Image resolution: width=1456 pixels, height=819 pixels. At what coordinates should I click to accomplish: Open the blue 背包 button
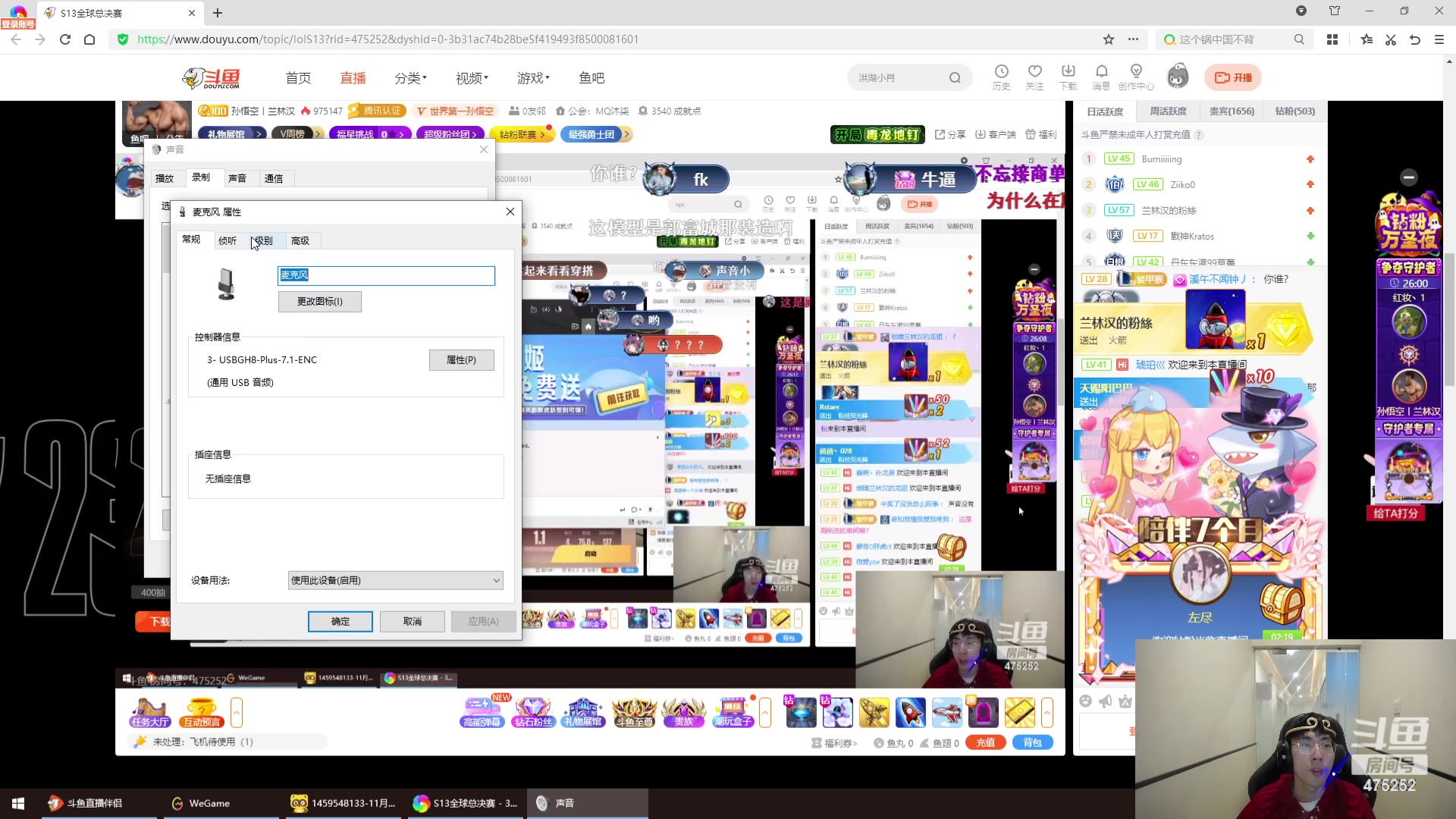pyautogui.click(x=1033, y=742)
